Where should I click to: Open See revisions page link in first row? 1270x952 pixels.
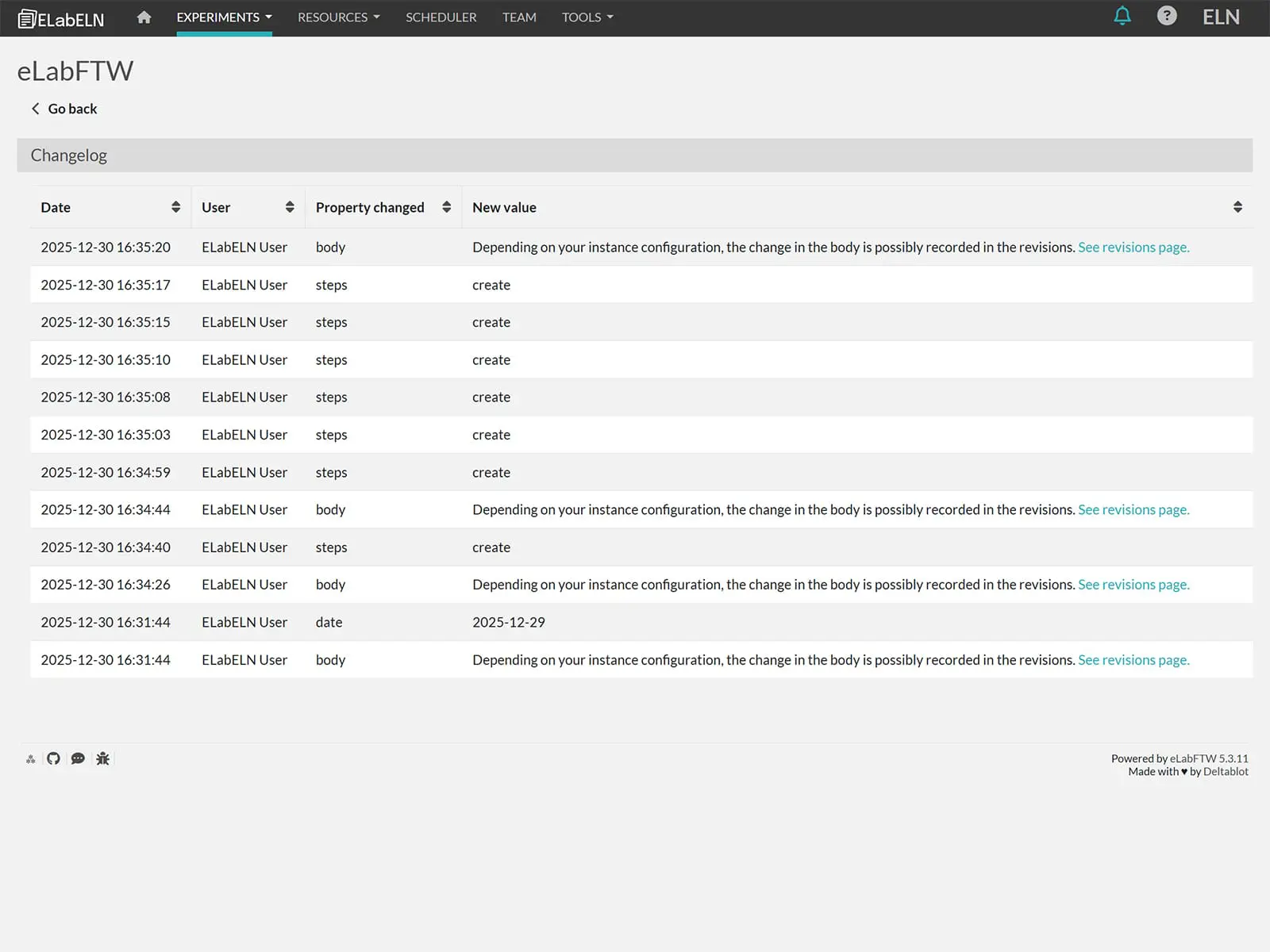pos(1133,248)
